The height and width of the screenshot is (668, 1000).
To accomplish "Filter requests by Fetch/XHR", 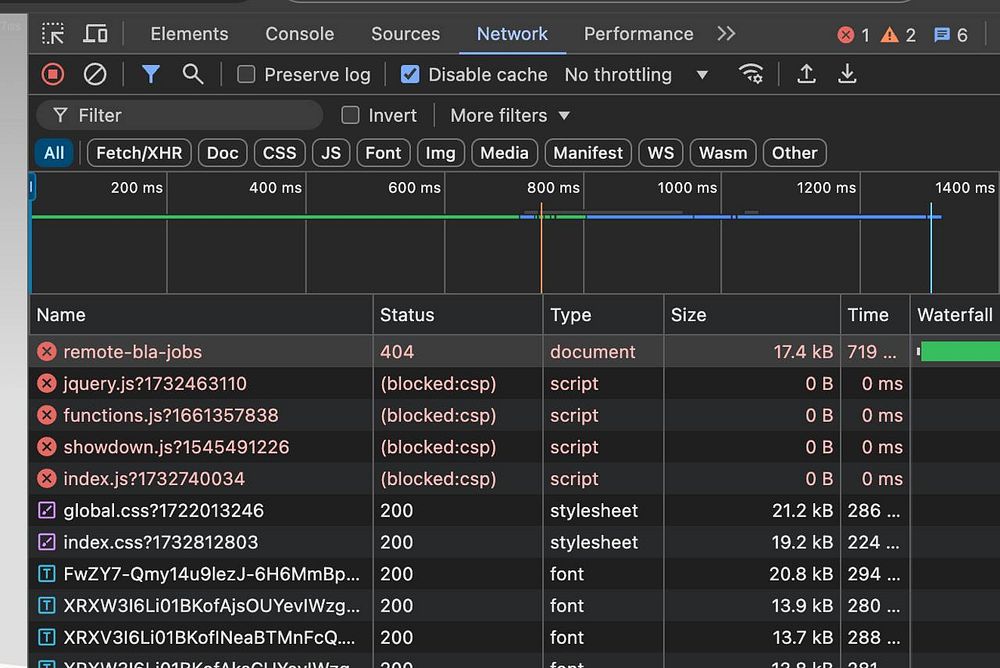I will [x=140, y=153].
